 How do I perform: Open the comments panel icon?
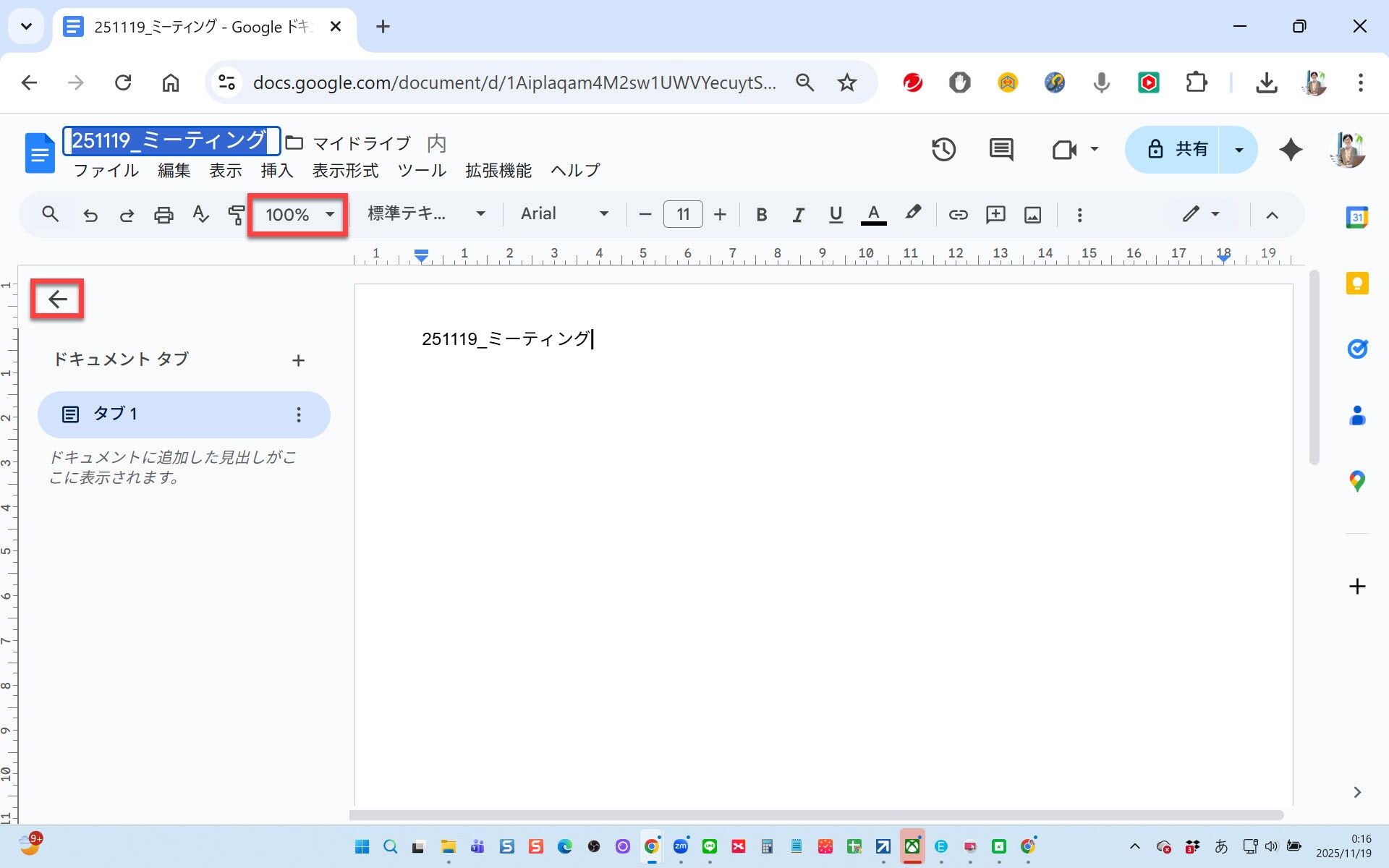(1001, 150)
